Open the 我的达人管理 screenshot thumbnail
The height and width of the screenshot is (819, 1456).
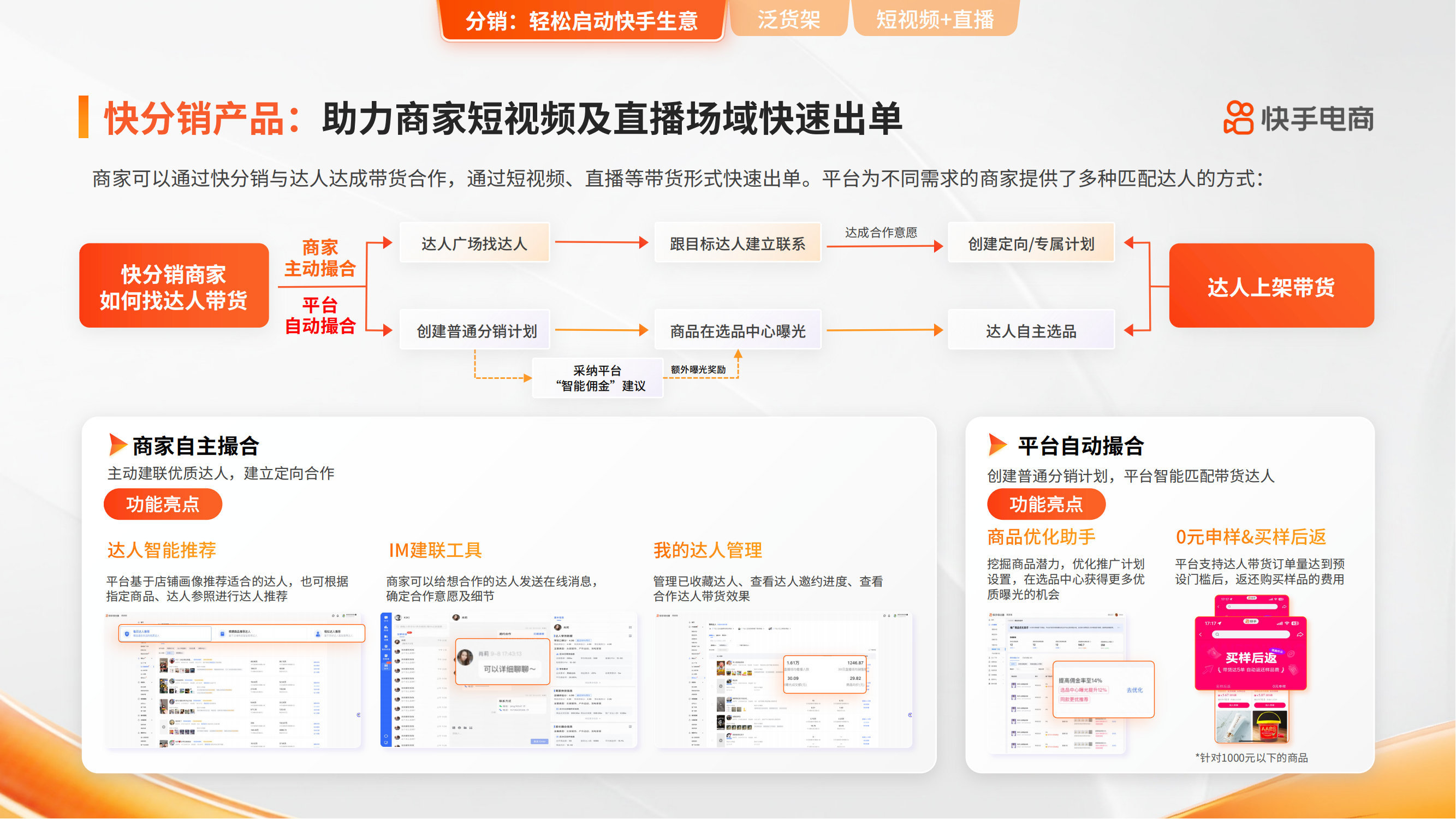783,680
